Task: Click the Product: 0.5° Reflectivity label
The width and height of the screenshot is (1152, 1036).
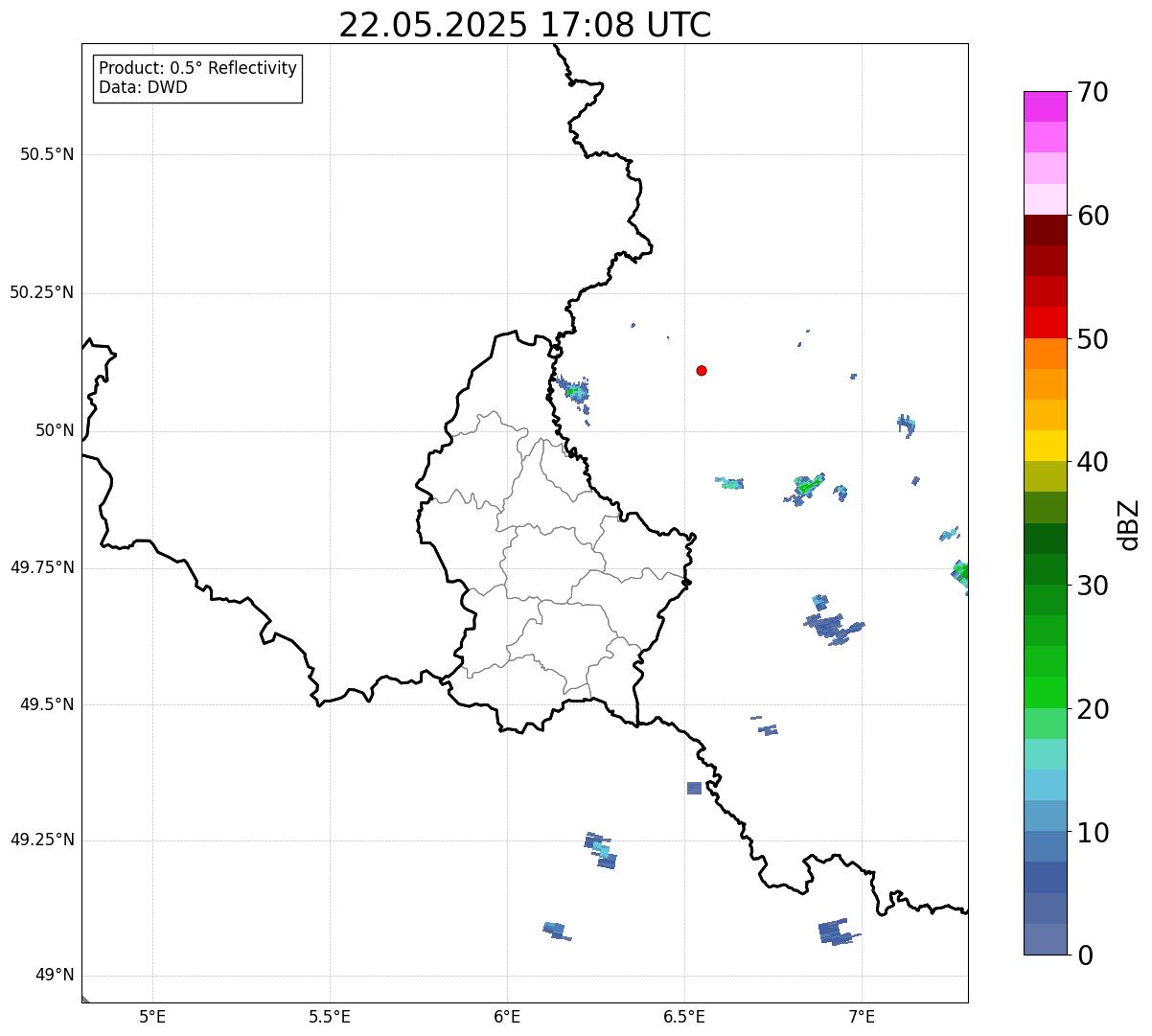Action: pos(197,68)
